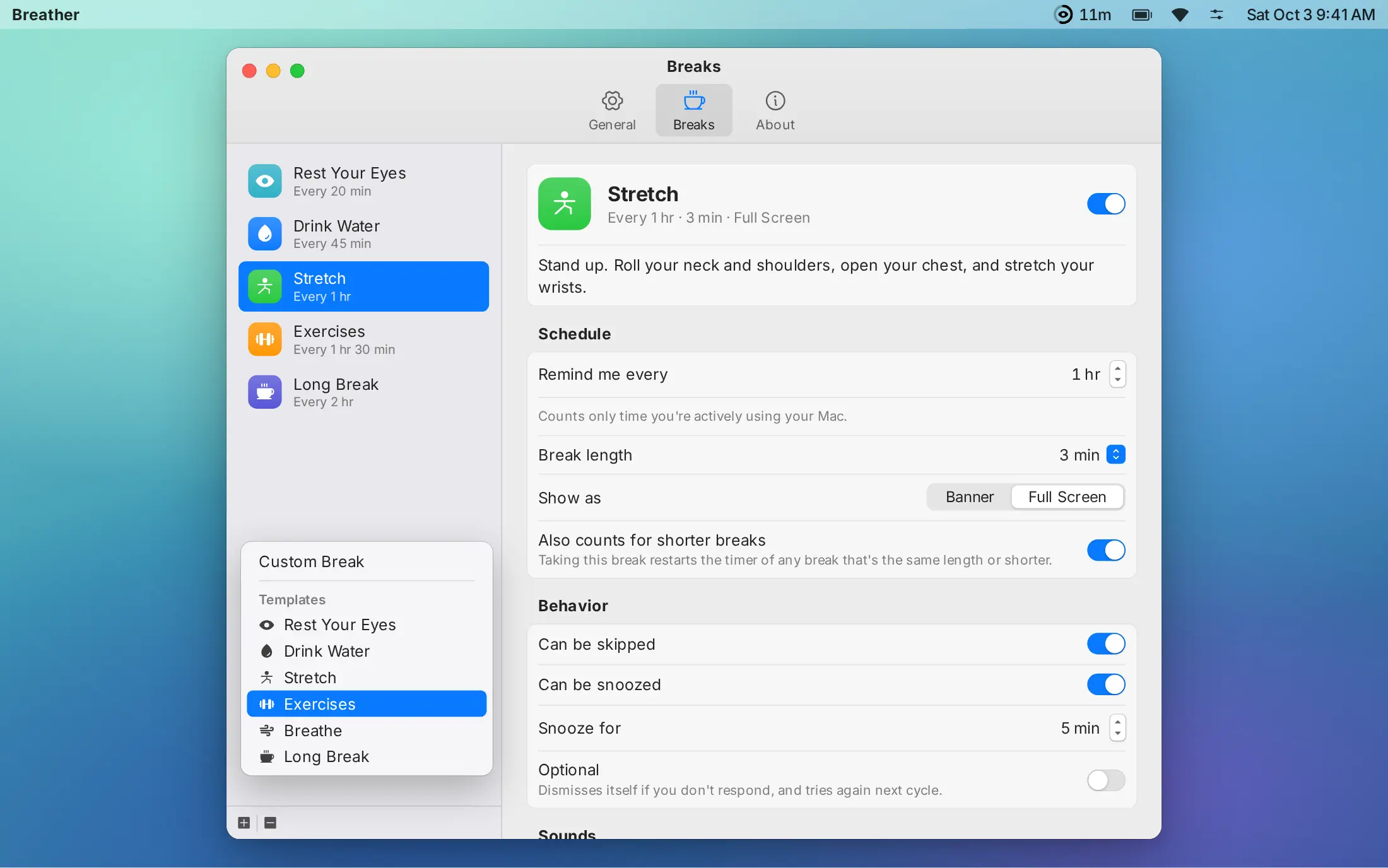This screenshot has height=868, width=1388.
Task: Choose Drink Water template
Action: coord(367,651)
